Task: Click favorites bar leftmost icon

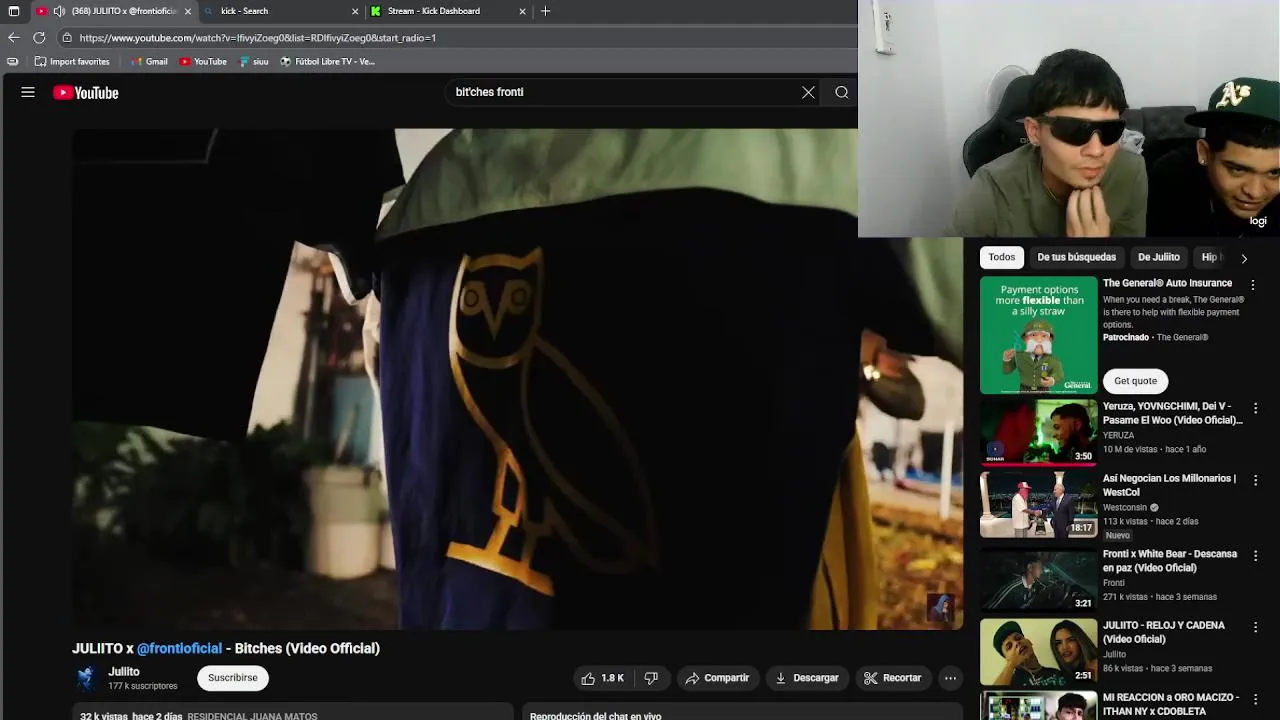Action: click(x=12, y=61)
